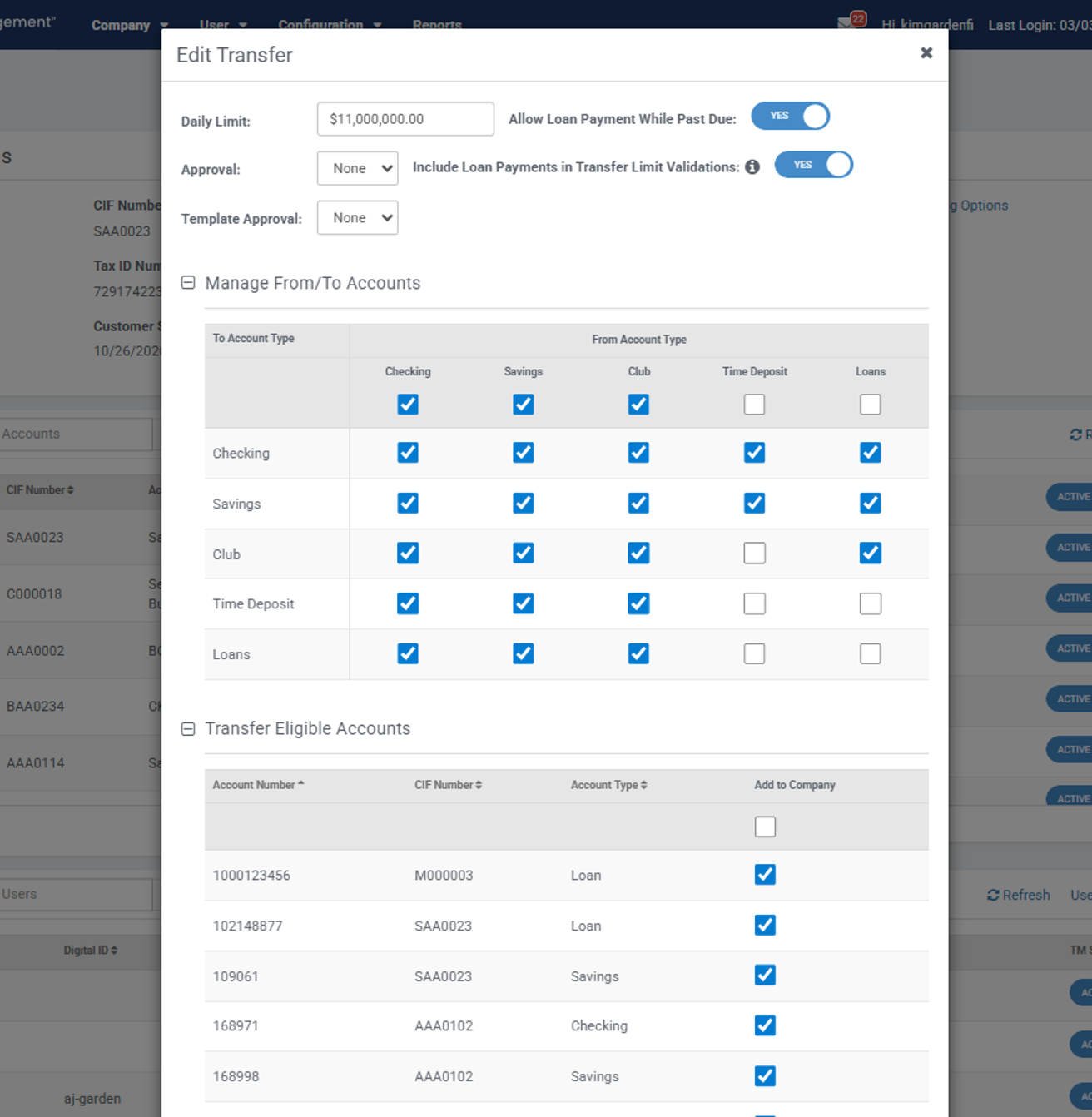The height and width of the screenshot is (1117, 1092).
Task: Collapse the Transfer Eligible Accounts section
Action: point(188,729)
